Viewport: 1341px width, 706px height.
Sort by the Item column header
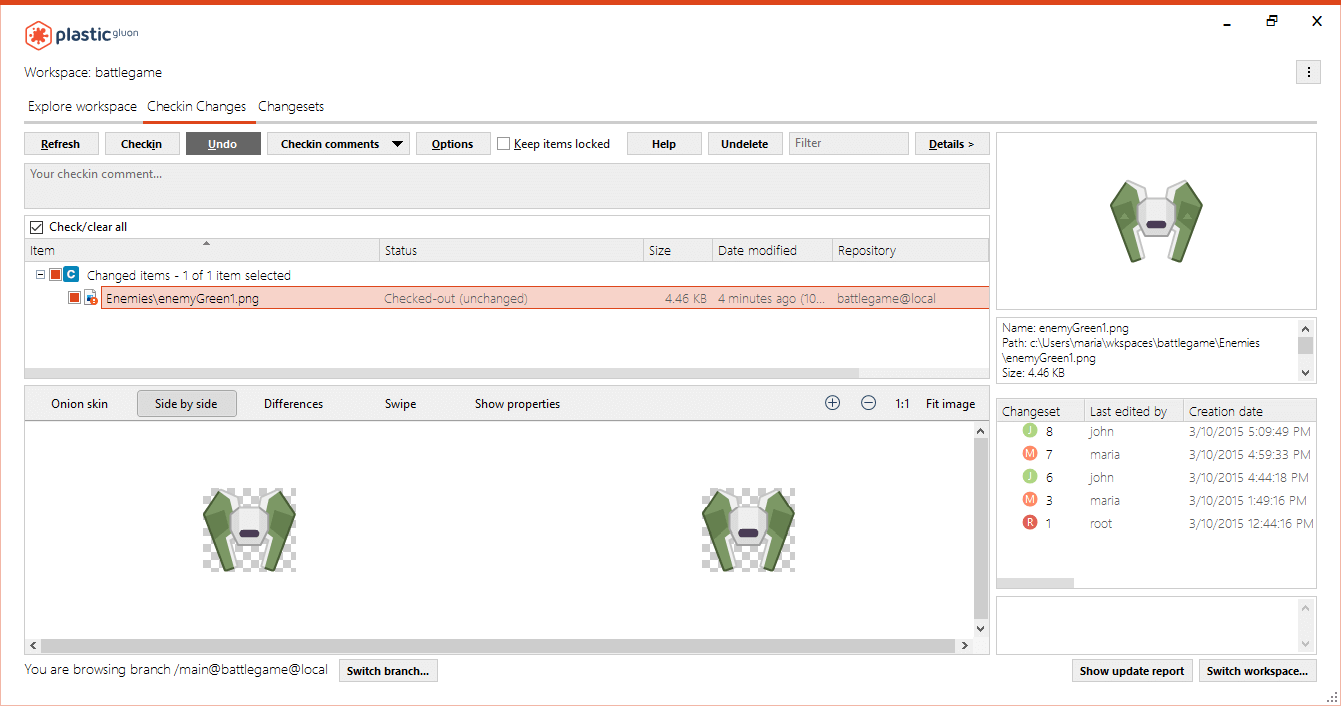tap(202, 250)
